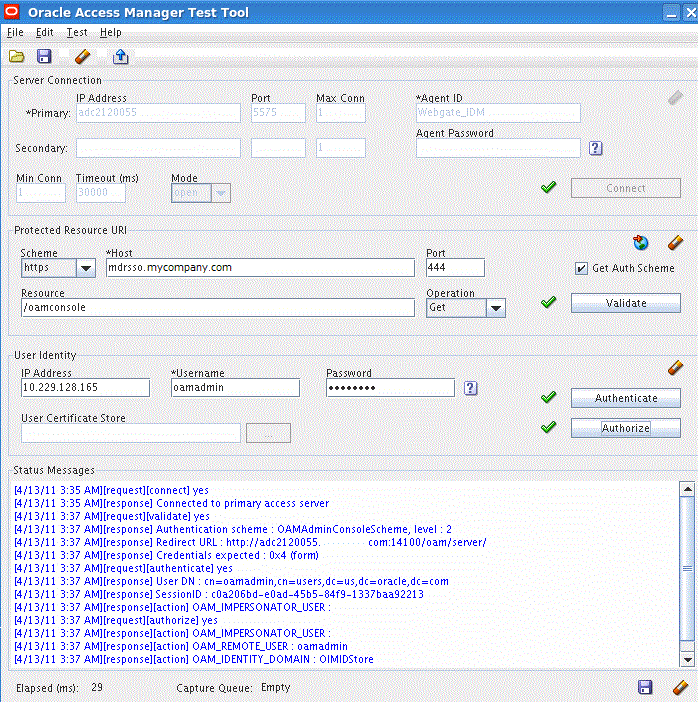Click the Authenticate button
Viewport: 698px width, 702px height.
625,398
